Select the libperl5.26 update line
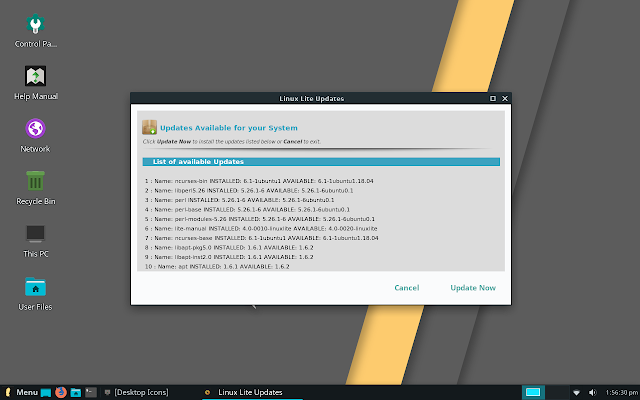 [x=249, y=191]
